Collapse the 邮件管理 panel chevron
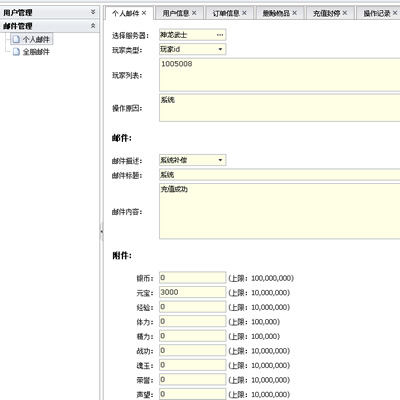 (x=93, y=26)
